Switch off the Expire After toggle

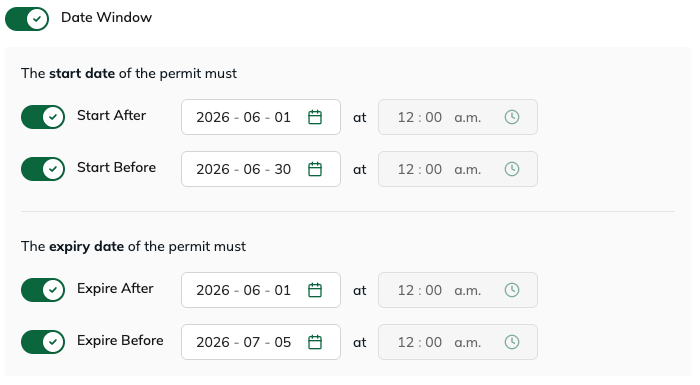tap(43, 290)
